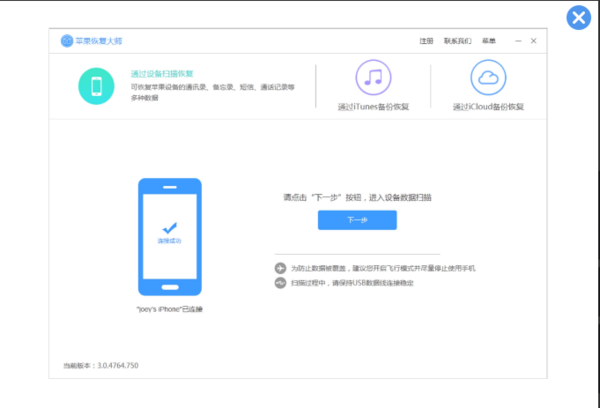Close the overlay with the blue X button
The image size is (600, 408).
[x=578, y=18]
